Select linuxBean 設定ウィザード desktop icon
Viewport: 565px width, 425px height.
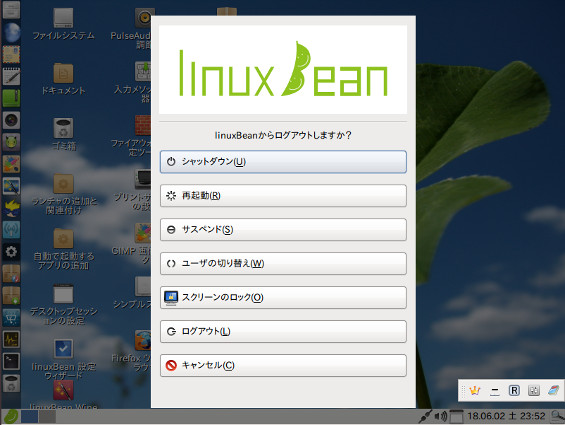[x=63, y=360]
